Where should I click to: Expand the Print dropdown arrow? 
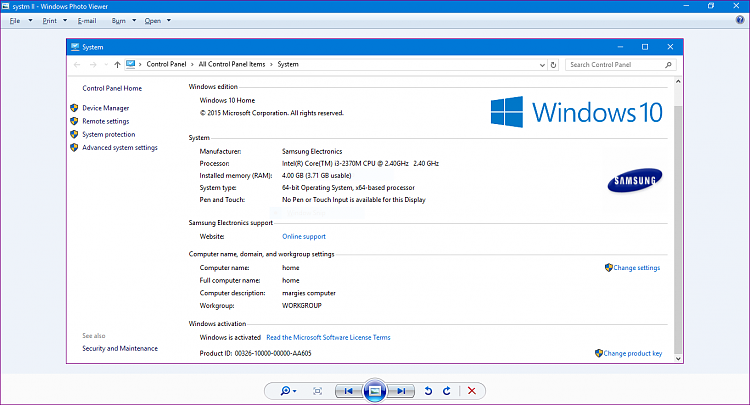click(x=65, y=21)
